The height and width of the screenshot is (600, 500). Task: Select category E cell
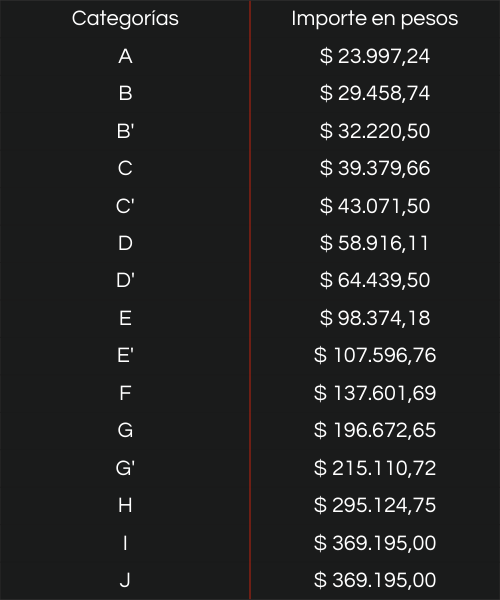click(125, 318)
